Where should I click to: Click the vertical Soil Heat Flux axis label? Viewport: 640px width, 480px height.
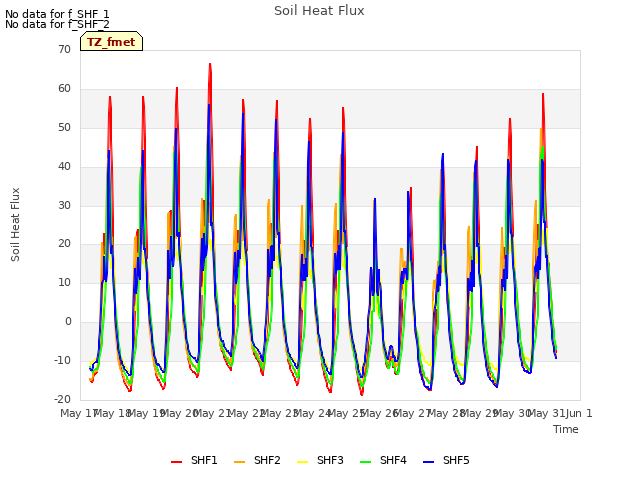(x=15, y=224)
